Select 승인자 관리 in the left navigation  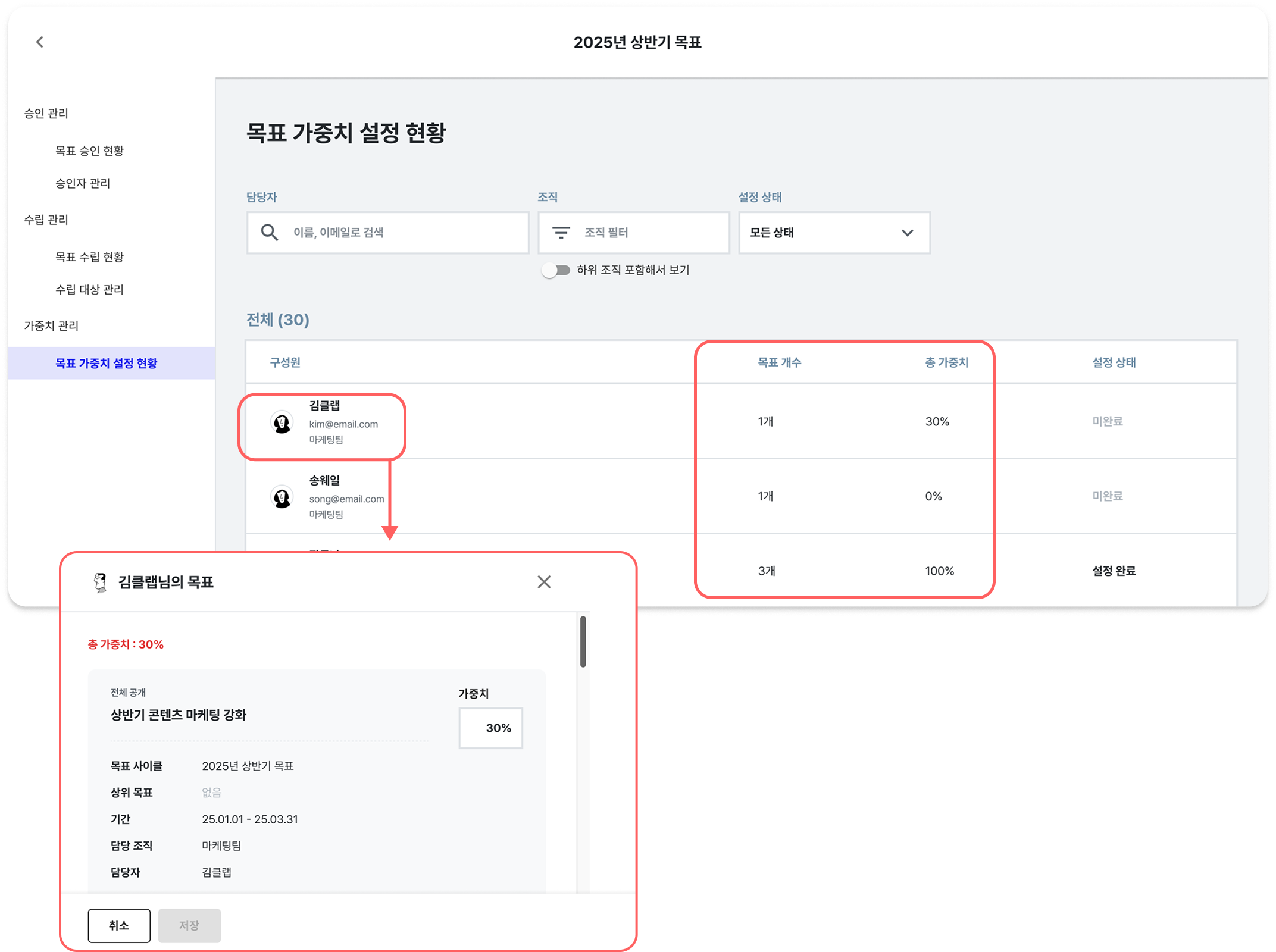(82, 183)
